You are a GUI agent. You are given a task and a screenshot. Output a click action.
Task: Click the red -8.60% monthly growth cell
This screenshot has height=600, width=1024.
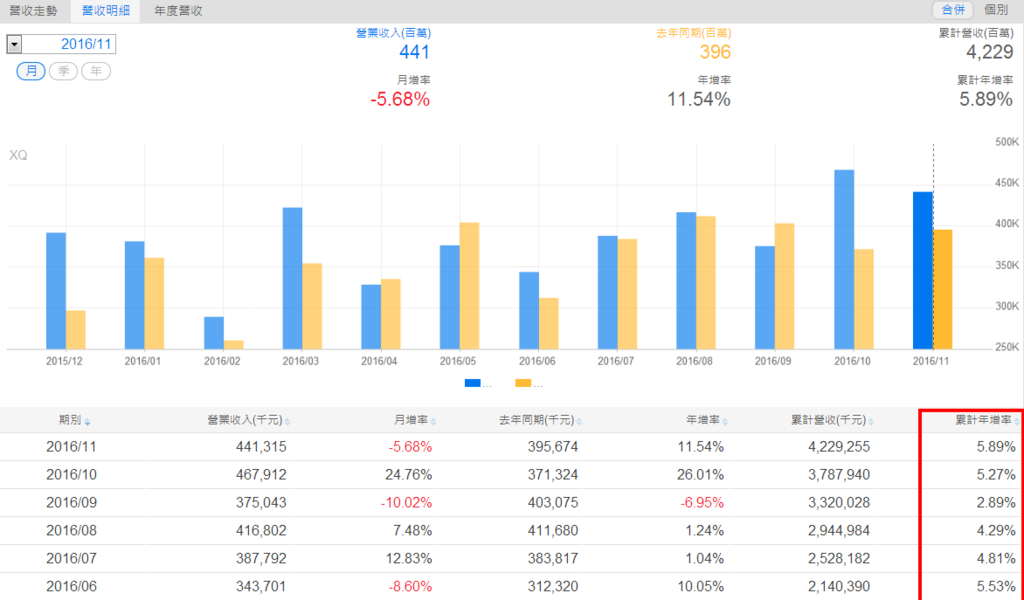(410, 587)
